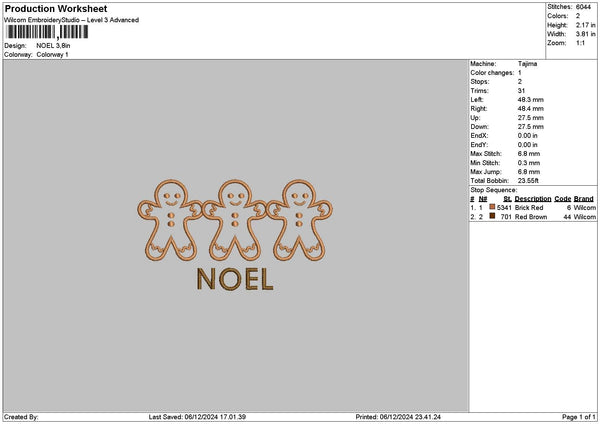Click the Brand column header
The width and height of the screenshot is (600, 424).
pos(584,199)
